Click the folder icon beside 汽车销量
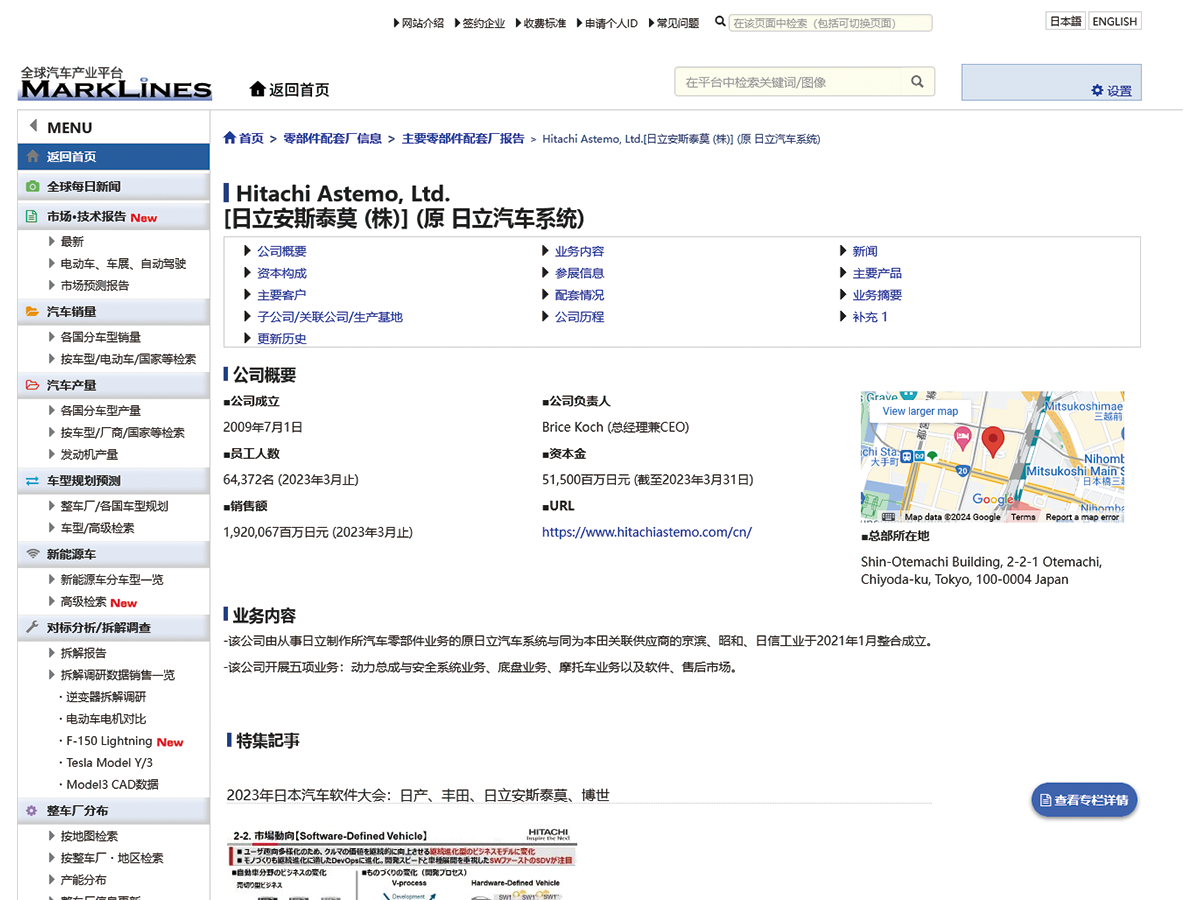This screenshot has height=900, width=1200. 33,311
